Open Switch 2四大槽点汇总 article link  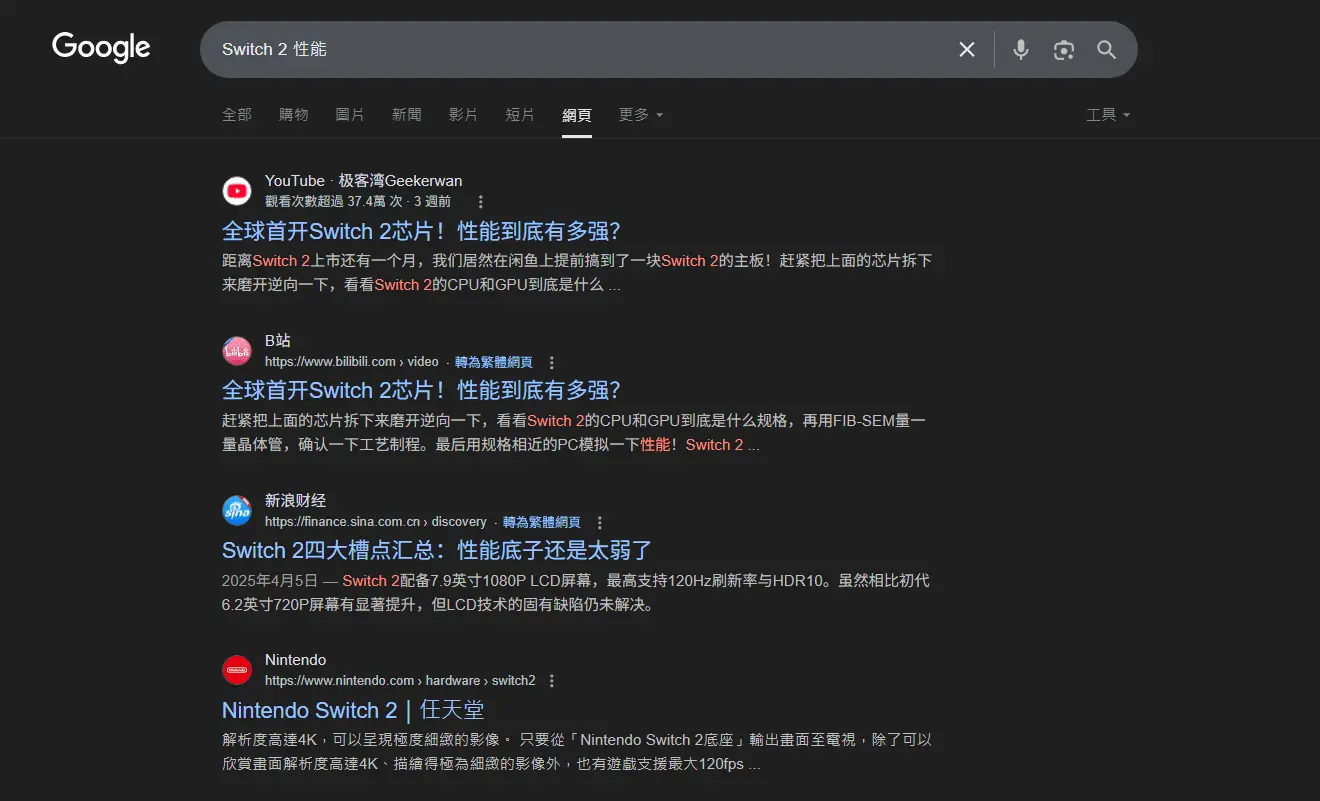tap(436, 550)
